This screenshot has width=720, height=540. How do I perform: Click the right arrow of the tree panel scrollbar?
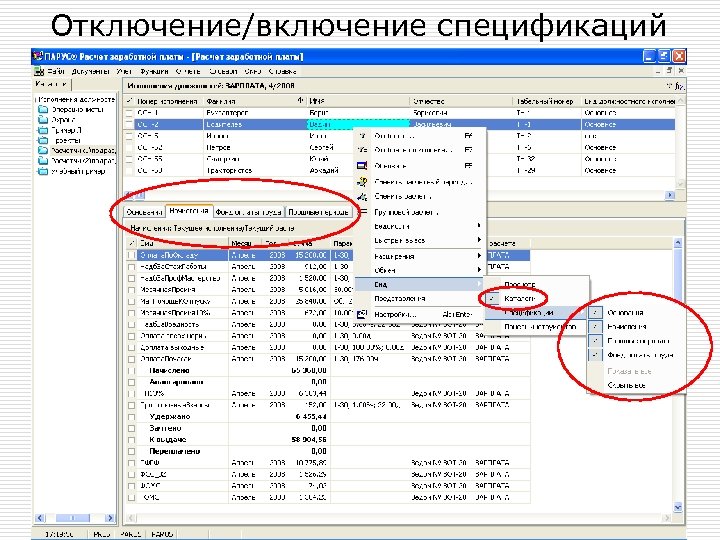click(109, 518)
